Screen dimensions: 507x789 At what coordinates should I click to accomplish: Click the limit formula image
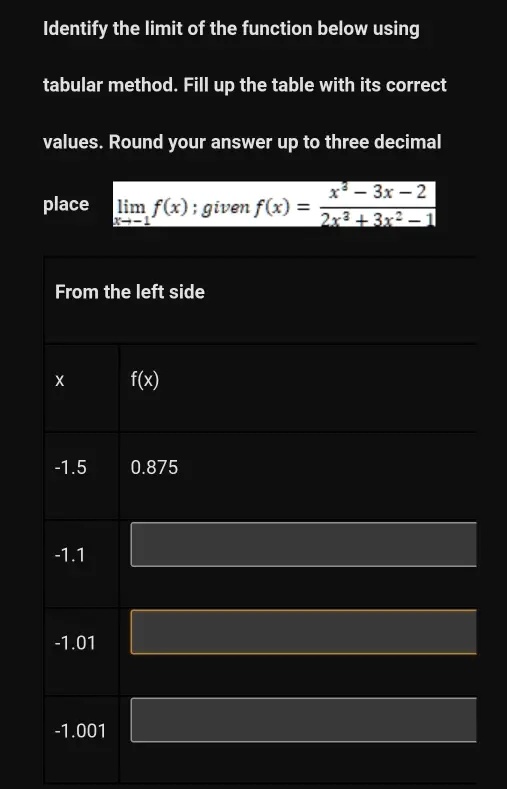(x=274, y=204)
